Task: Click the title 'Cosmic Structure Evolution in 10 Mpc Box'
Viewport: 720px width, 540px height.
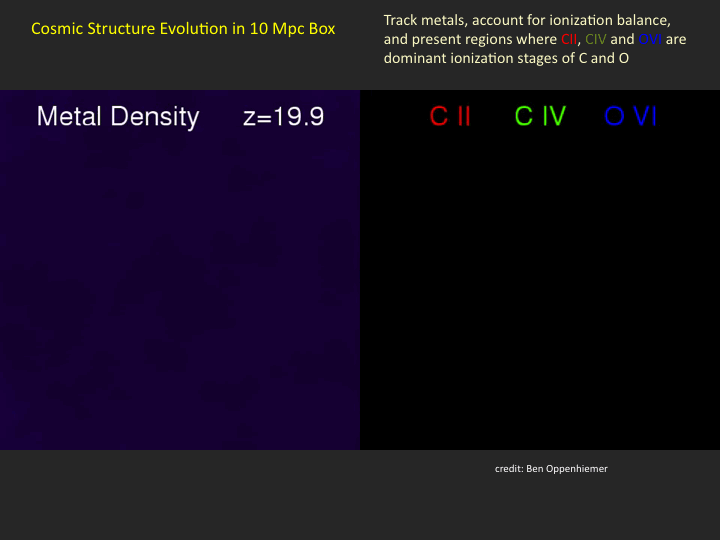Action: pyautogui.click(x=183, y=29)
